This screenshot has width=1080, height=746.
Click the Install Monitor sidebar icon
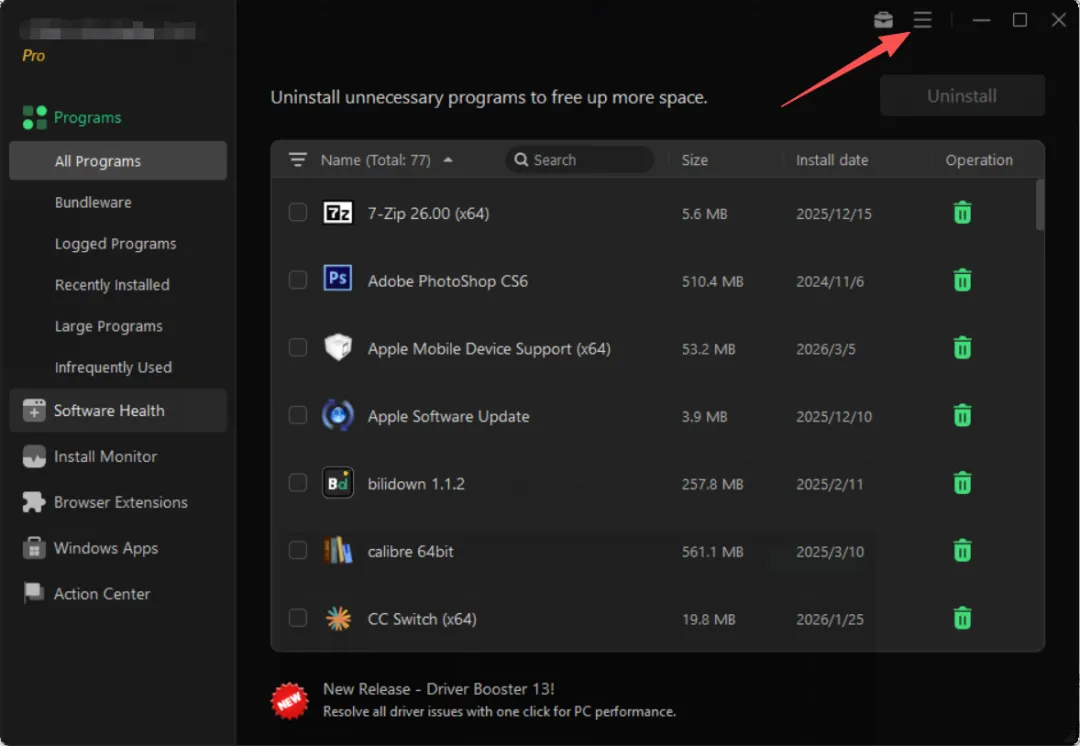point(34,456)
